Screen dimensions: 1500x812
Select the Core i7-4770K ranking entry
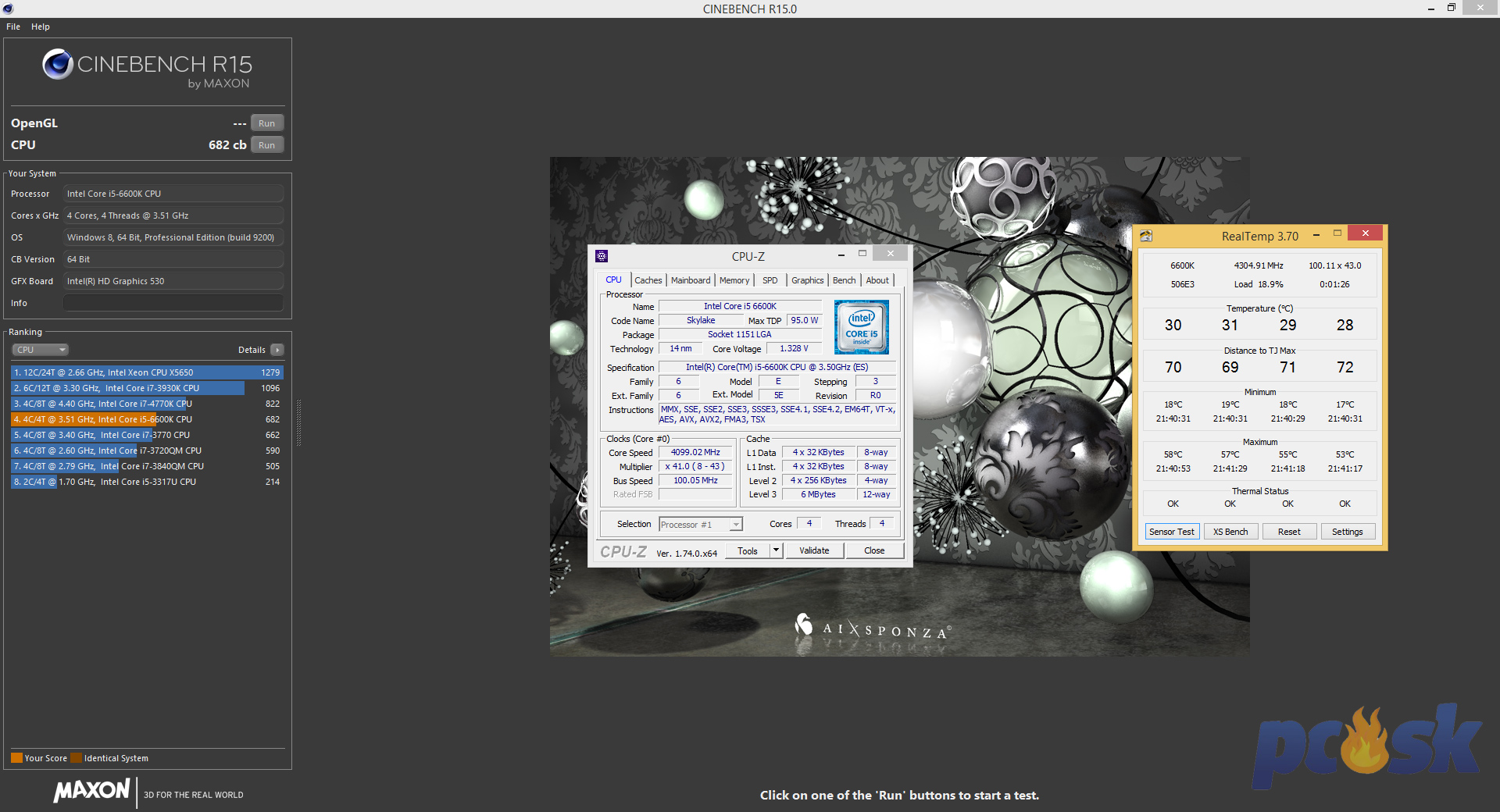[147, 404]
